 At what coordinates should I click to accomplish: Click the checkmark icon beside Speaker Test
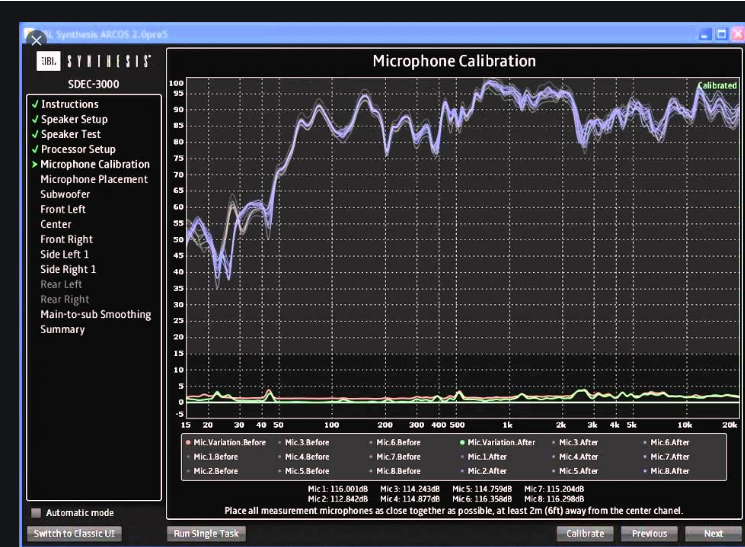(x=35, y=134)
